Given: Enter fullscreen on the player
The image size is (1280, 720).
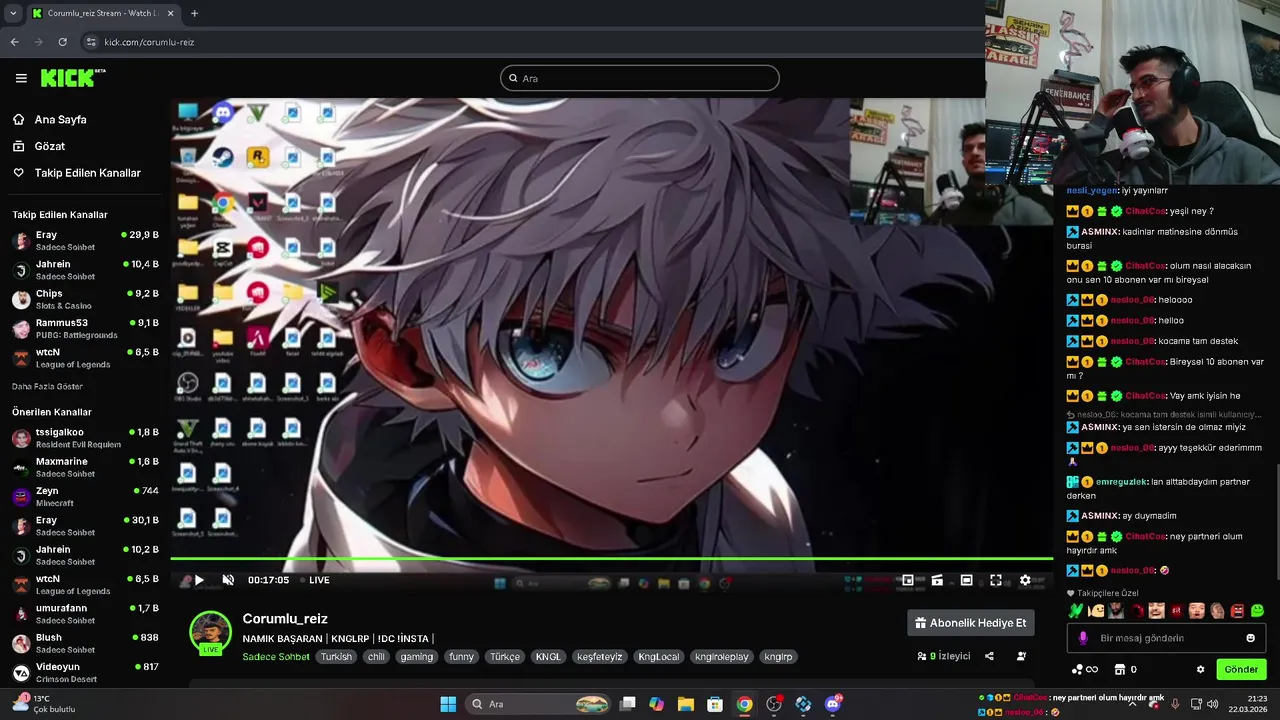Looking at the screenshot, I should coord(996,580).
